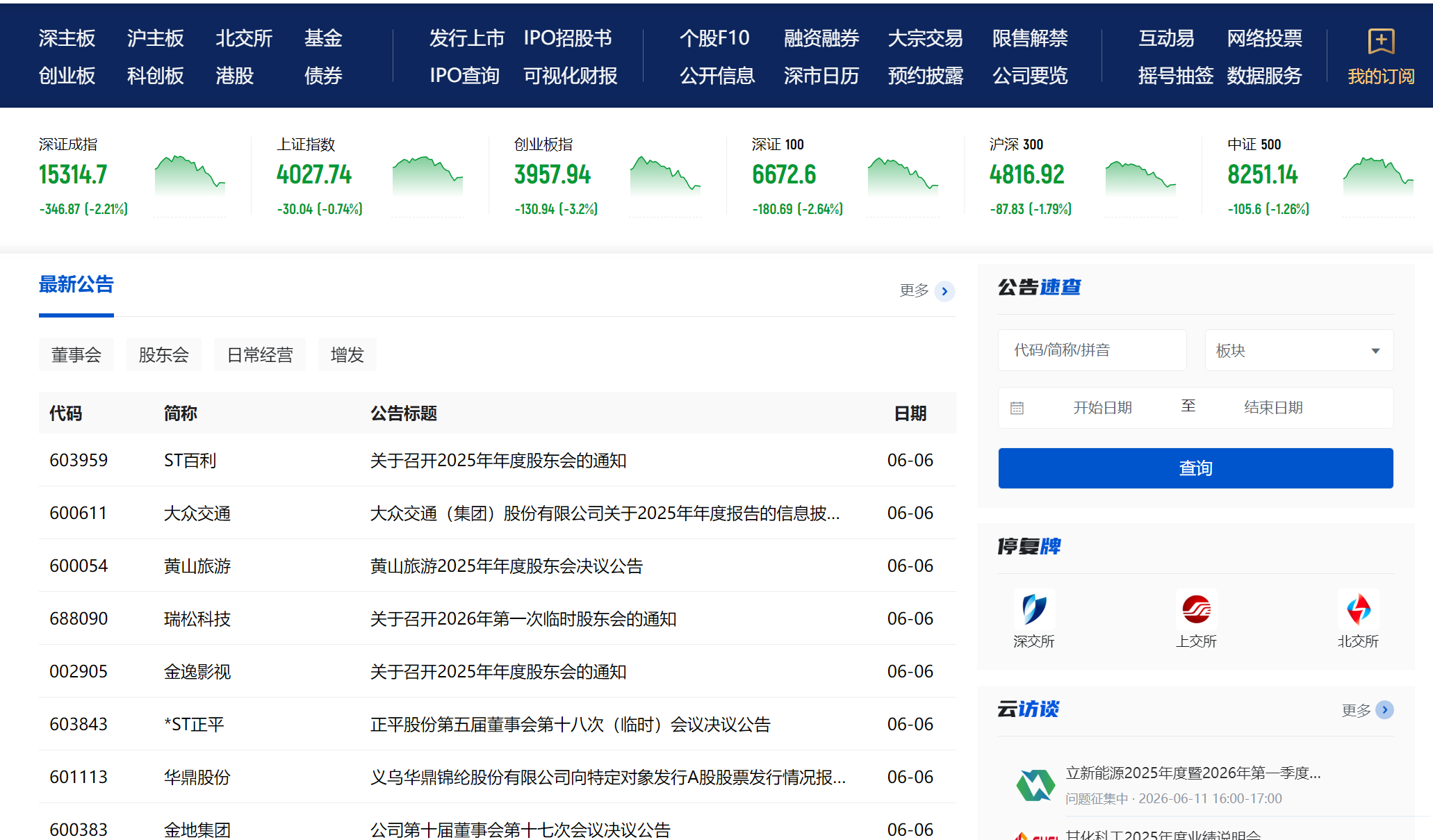Go to IPO招股书 page
Viewport: 1433px width, 840px height.
568,38
